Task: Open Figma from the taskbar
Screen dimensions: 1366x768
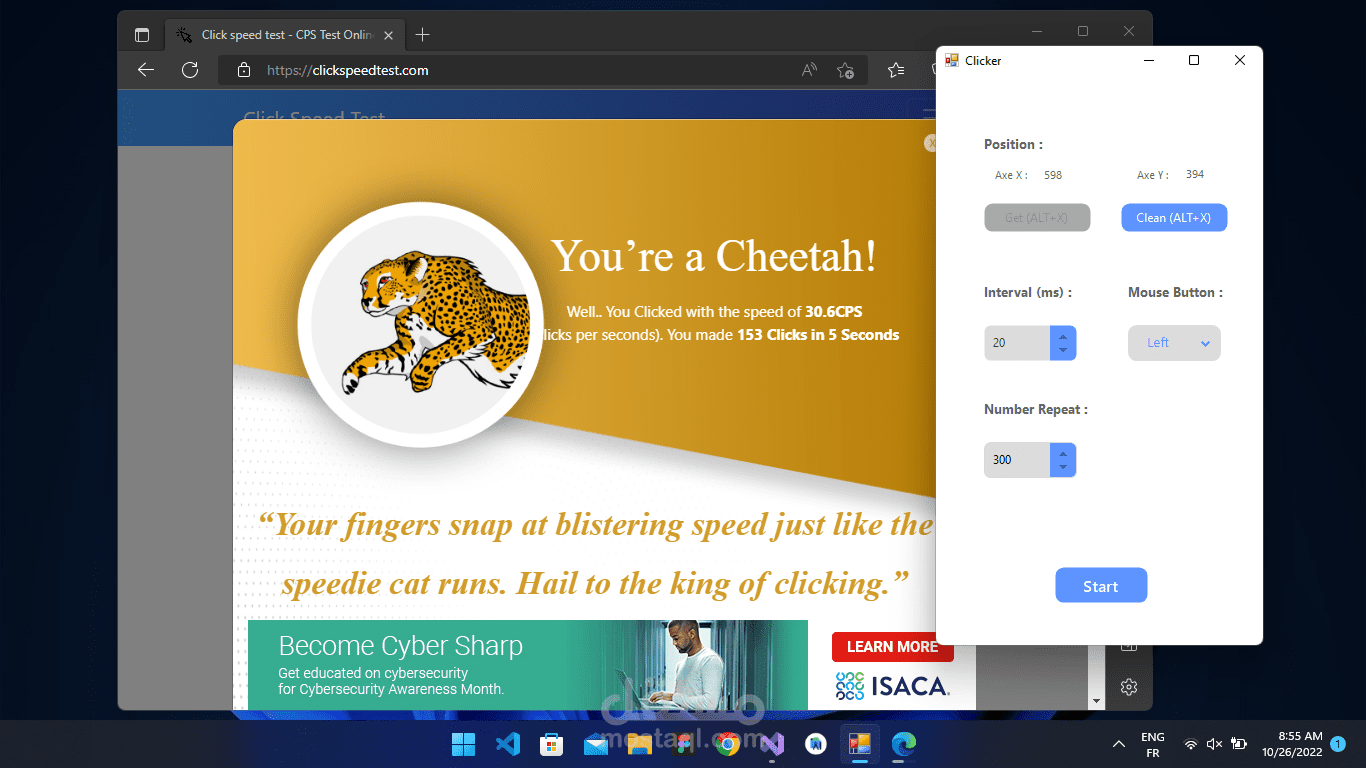Action: pyautogui.click(x=684, y=744)
